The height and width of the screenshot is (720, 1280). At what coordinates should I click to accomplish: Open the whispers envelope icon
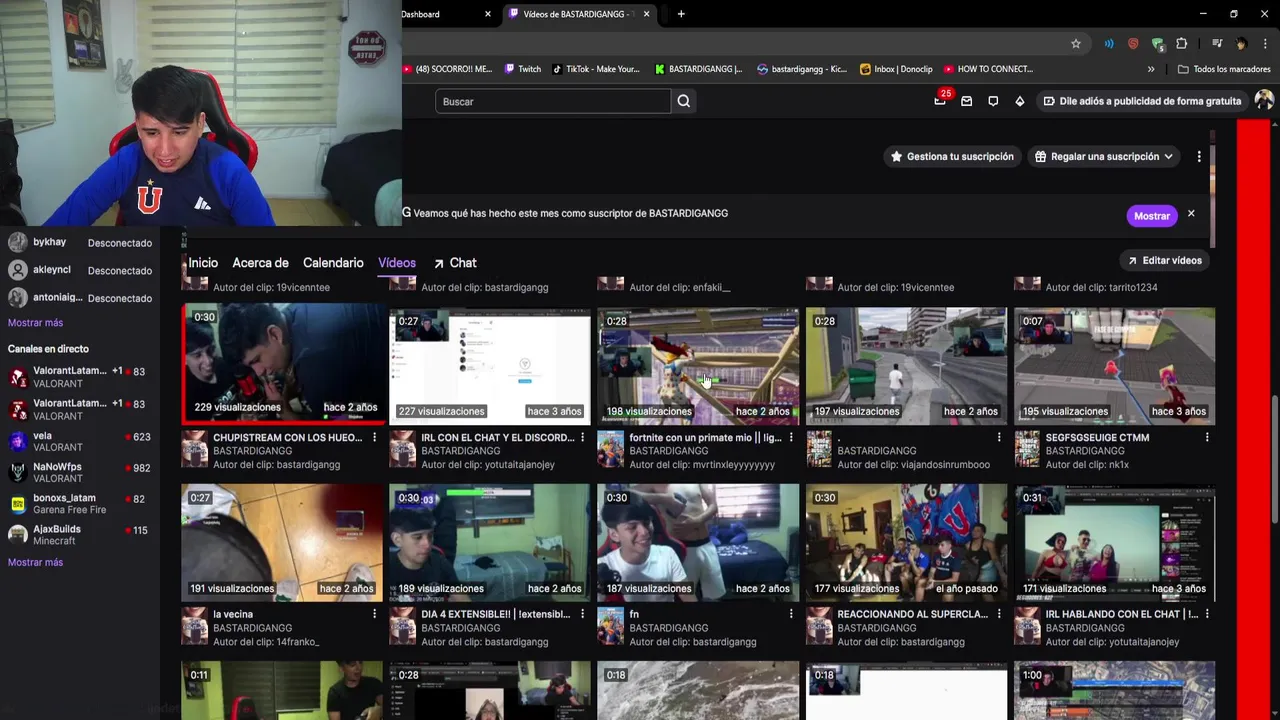coord(966,101)
